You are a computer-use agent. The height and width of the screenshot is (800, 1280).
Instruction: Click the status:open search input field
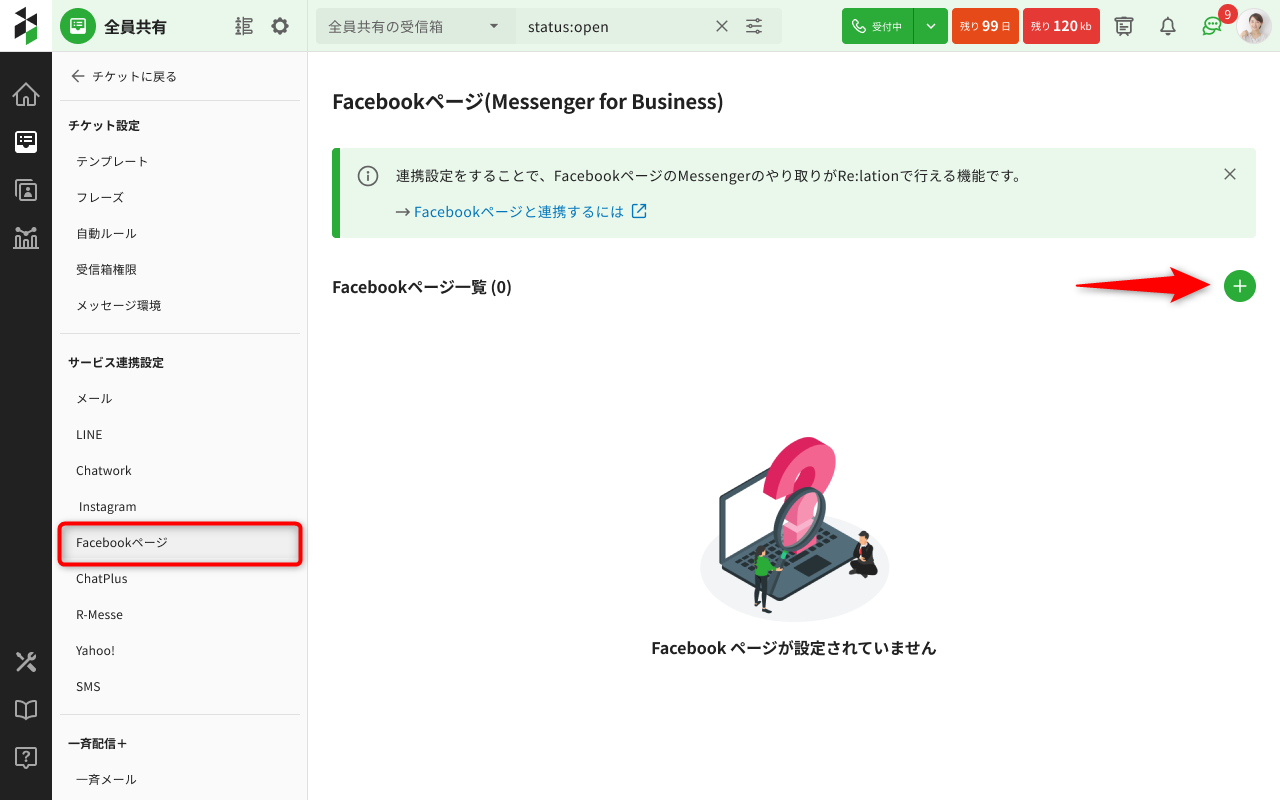(x=610, y=26)
